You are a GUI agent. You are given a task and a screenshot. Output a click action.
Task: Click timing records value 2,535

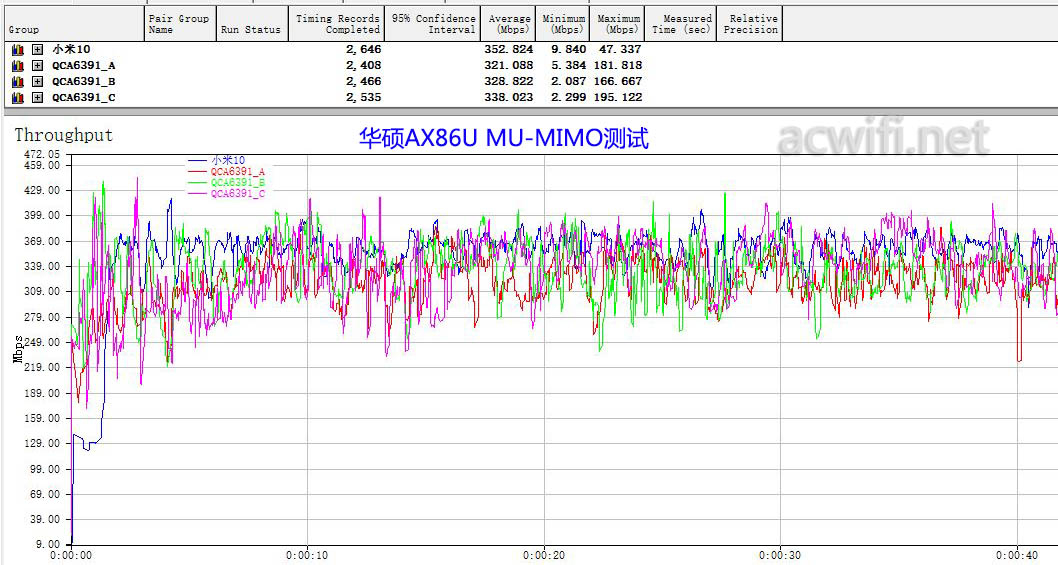(364, 97)
